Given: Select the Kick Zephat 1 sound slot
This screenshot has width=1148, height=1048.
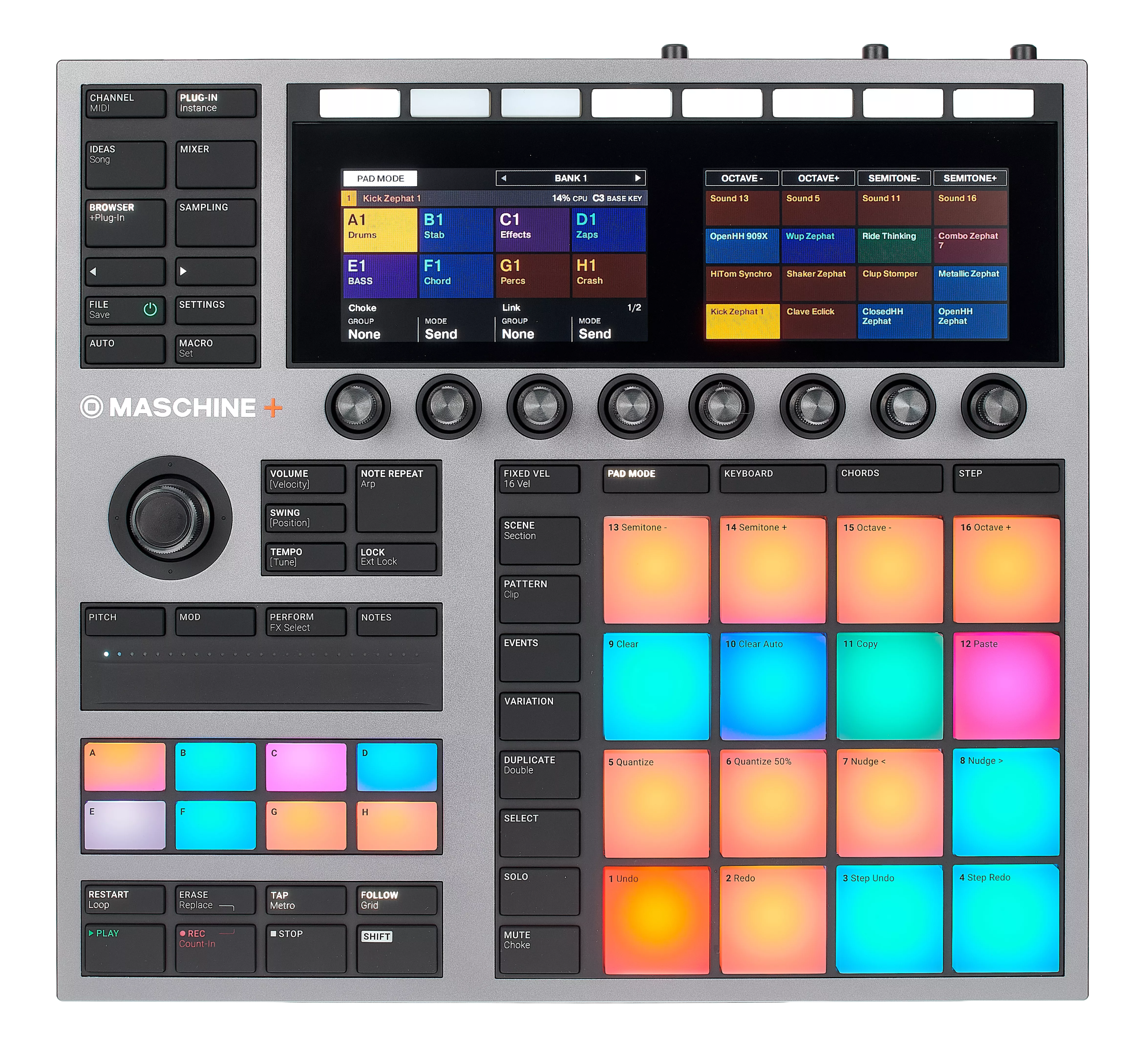Looking at the screenshot, I should (743, 321).
